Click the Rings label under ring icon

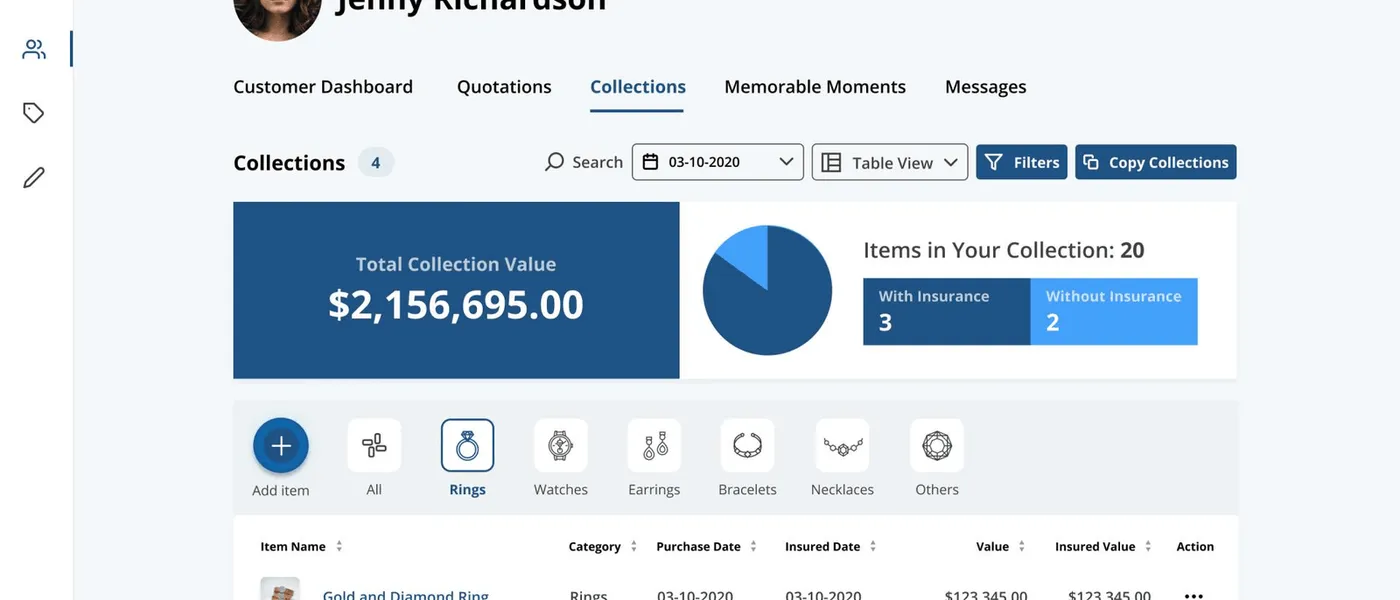click(x=468, y=490)
